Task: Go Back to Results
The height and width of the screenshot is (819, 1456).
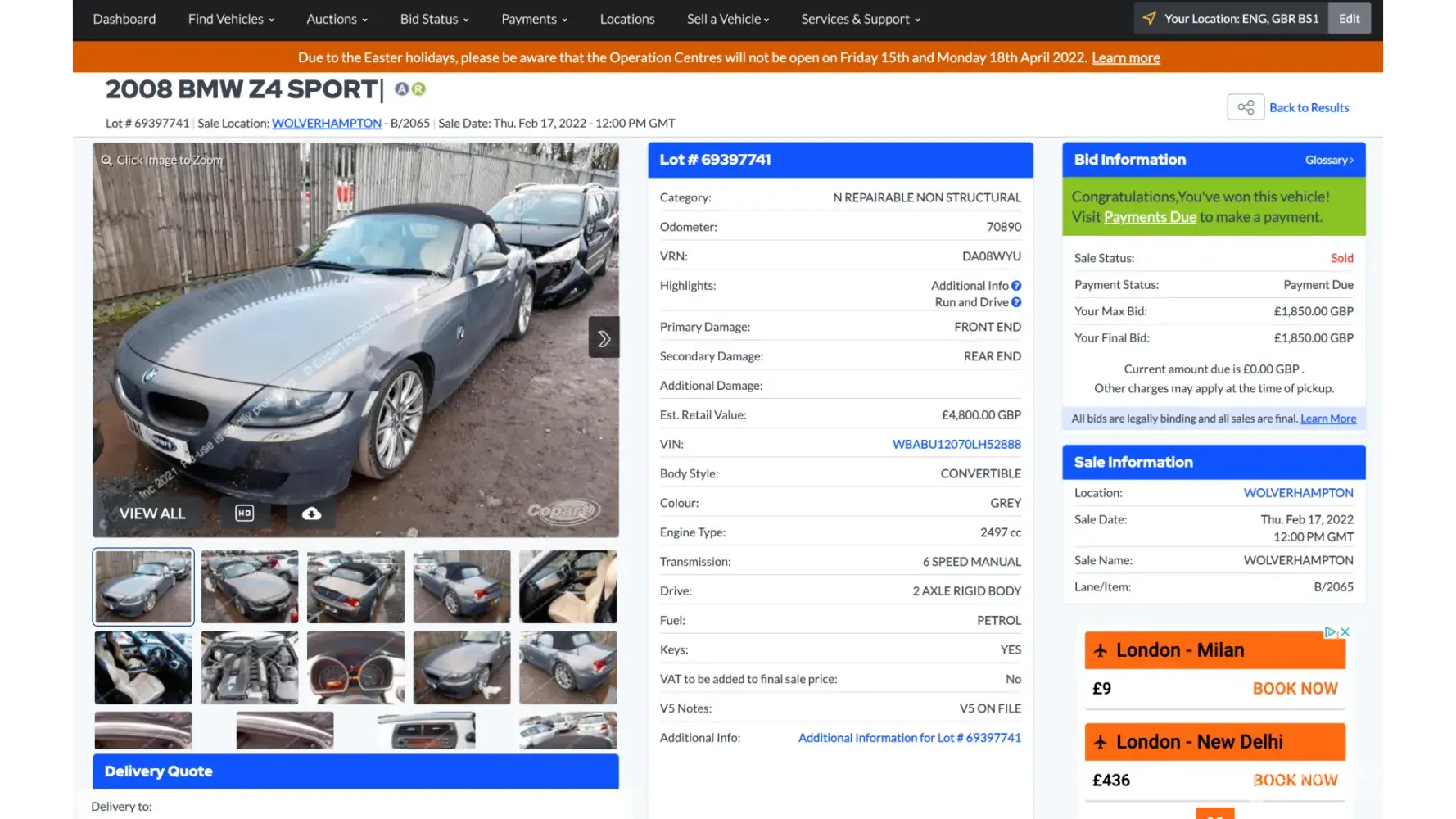Action: 1309,107
